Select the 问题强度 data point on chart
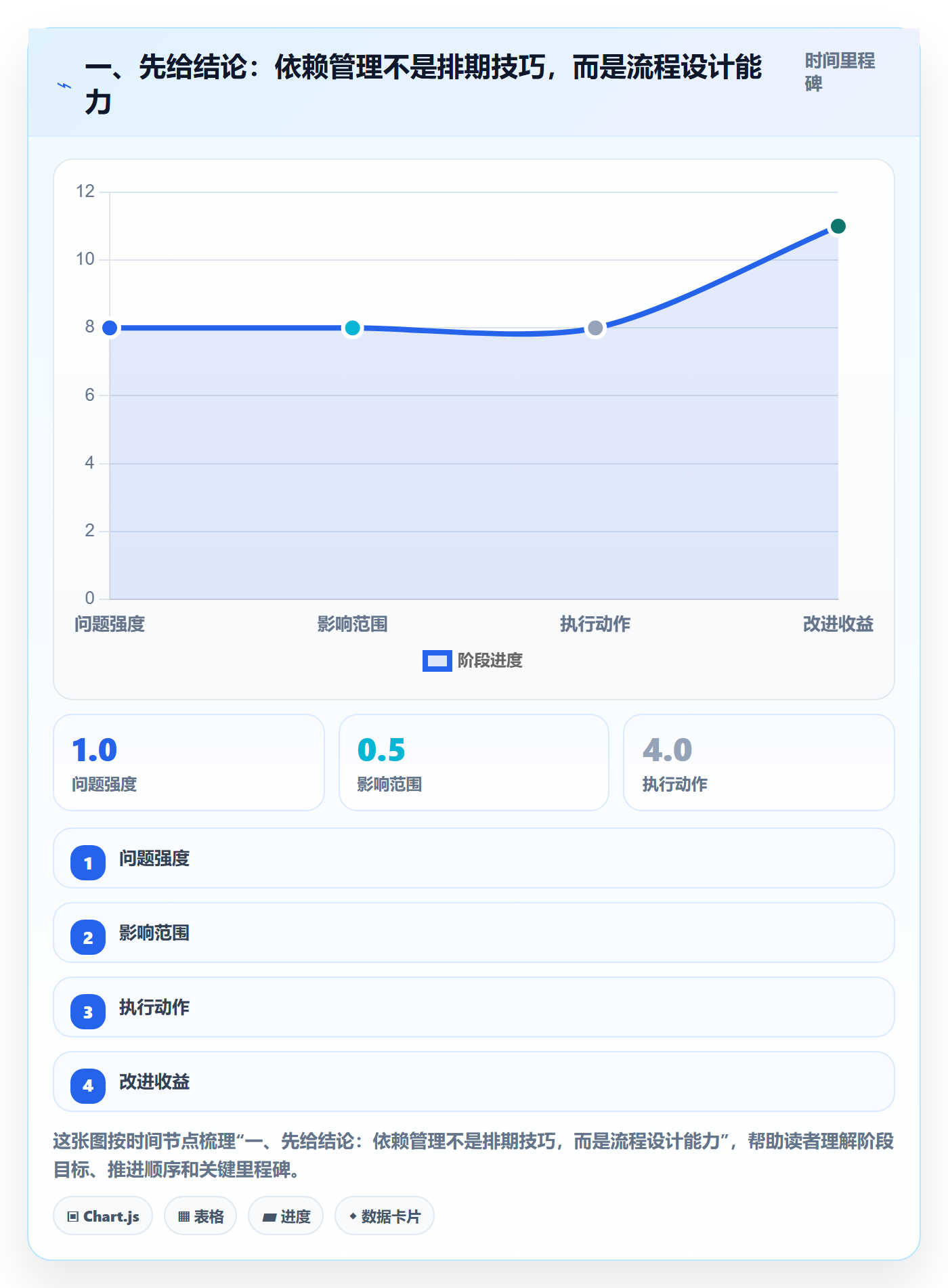Screen dimensions: 948x1288 [110, 328]
